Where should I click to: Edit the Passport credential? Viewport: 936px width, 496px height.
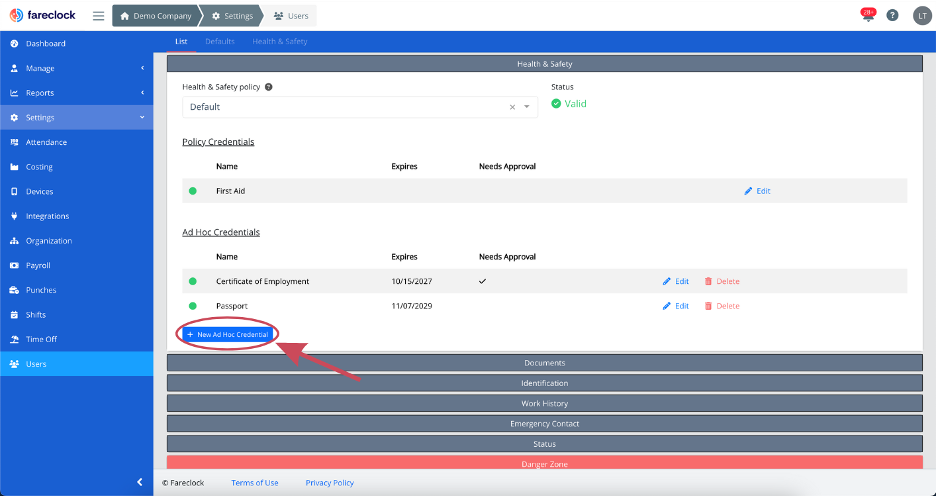[x=676, y=306]
